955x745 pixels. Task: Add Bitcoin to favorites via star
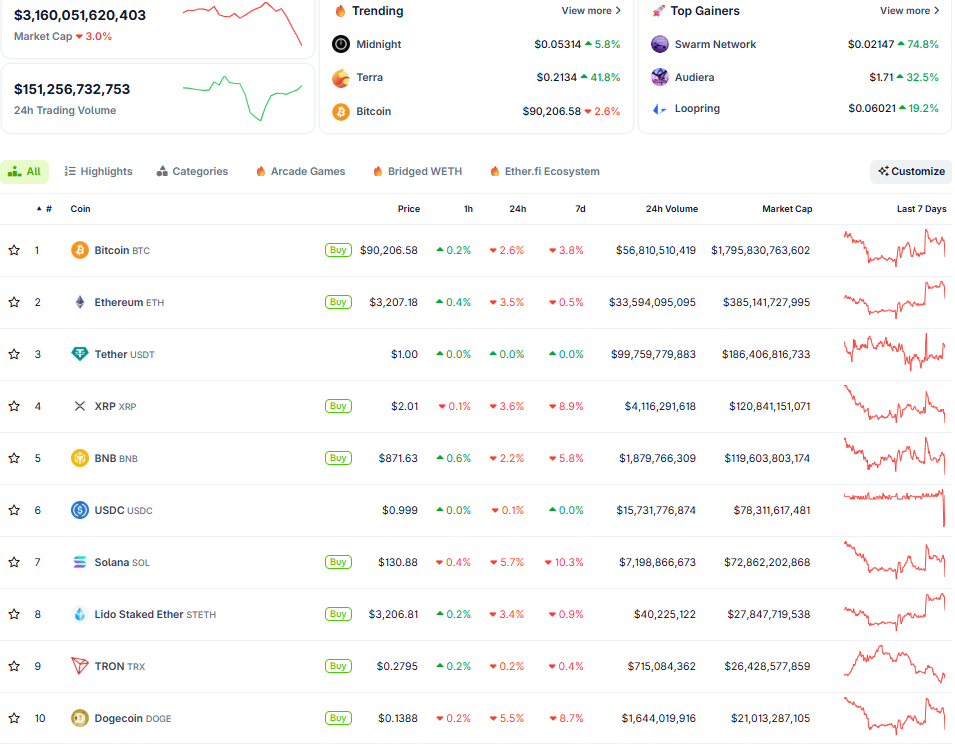[x=14, y=250]
